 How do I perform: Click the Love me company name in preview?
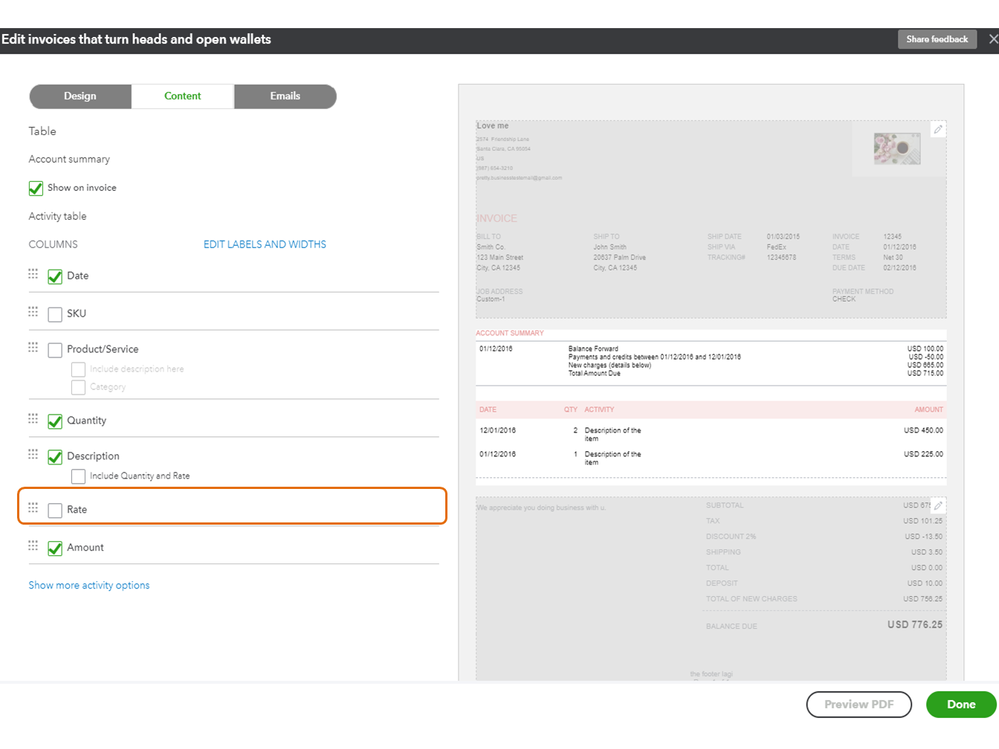click(492, 126)
